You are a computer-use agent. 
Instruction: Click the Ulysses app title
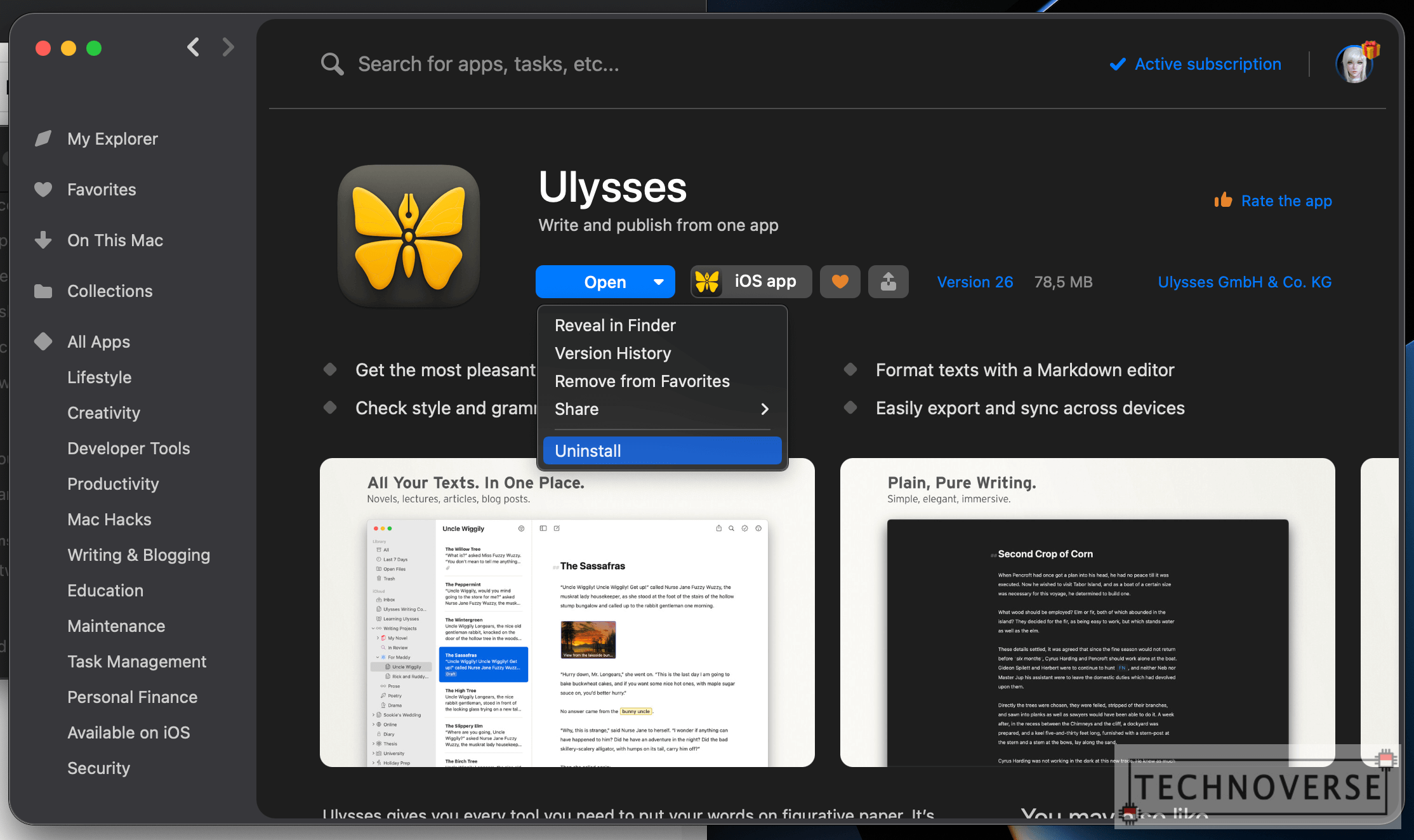(x=612, y=187)
